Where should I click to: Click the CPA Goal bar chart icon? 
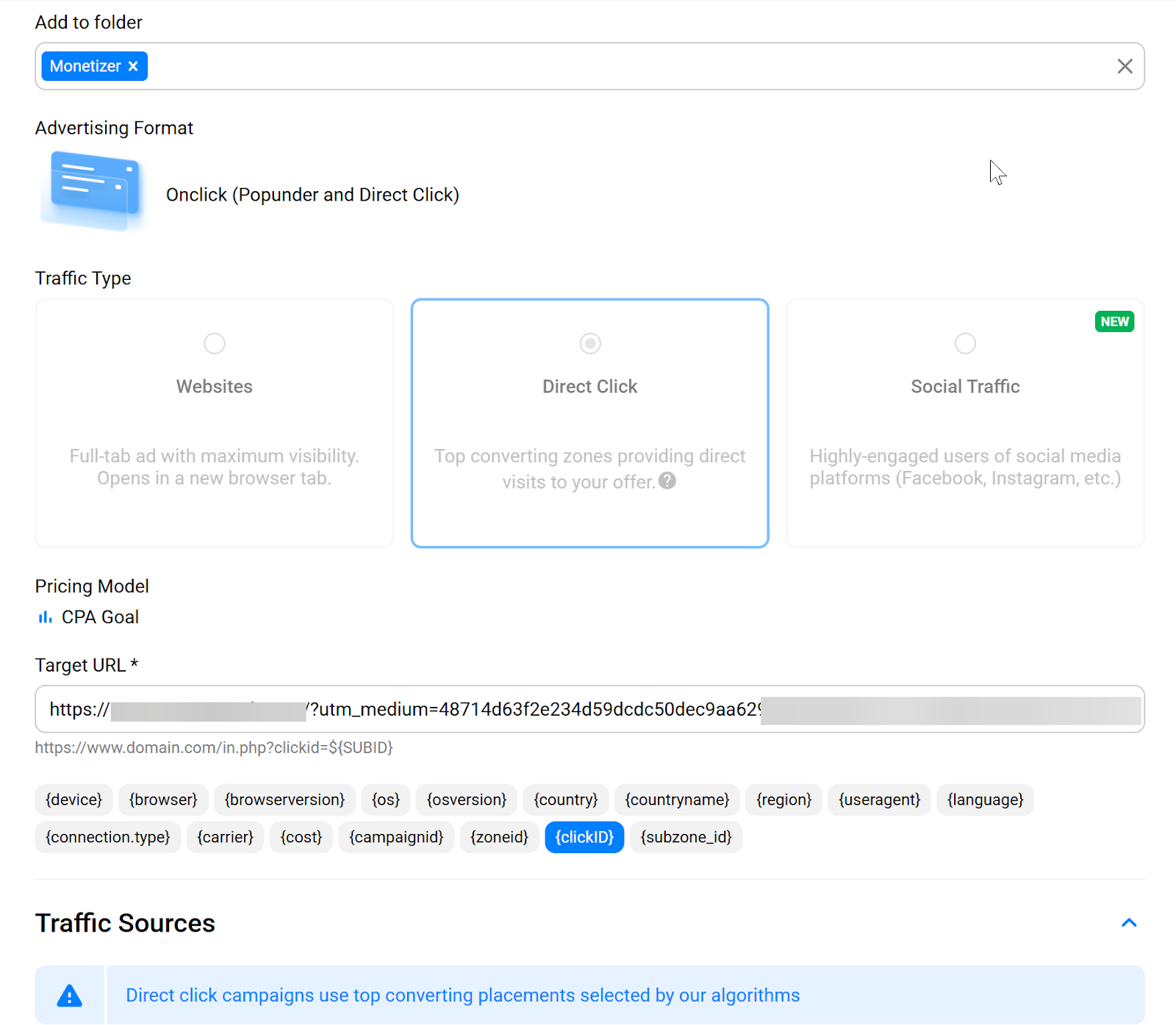pos(45,617)
